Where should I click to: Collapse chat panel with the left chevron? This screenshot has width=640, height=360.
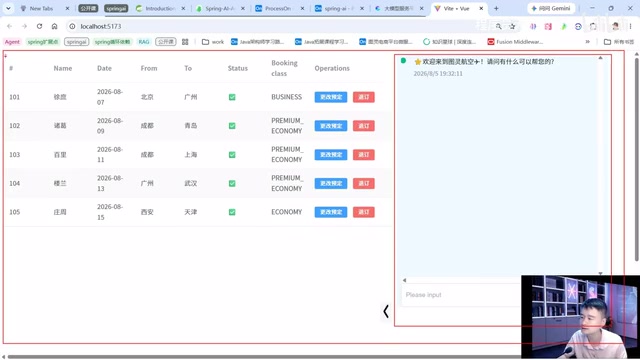point(386,311)
